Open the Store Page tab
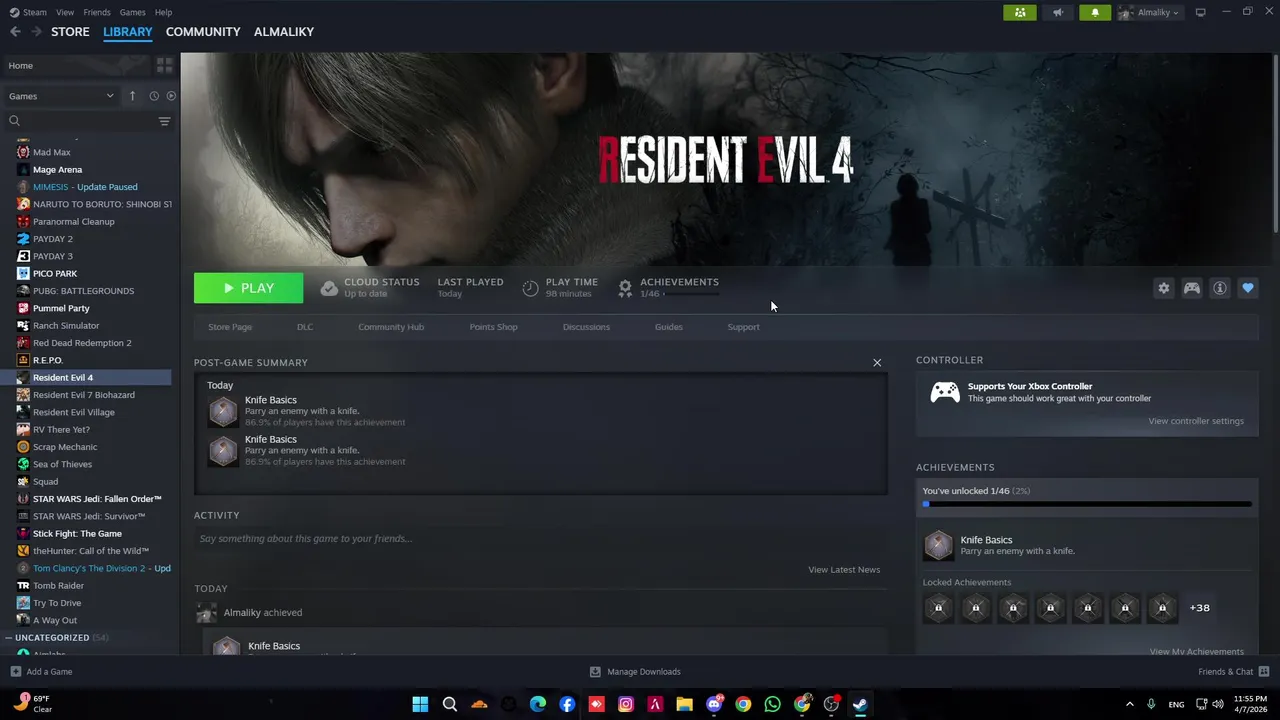Image resolution: width=1280 pixels, height=720 pixels. (230, 327)
